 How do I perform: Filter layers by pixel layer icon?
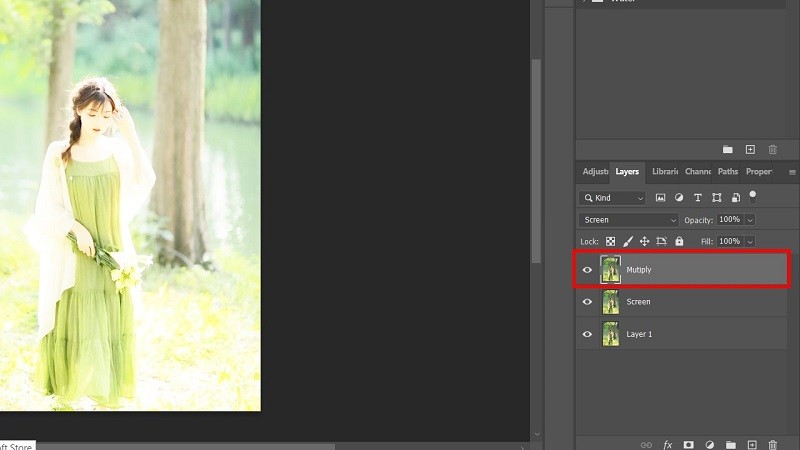click(x=660, y=197)
